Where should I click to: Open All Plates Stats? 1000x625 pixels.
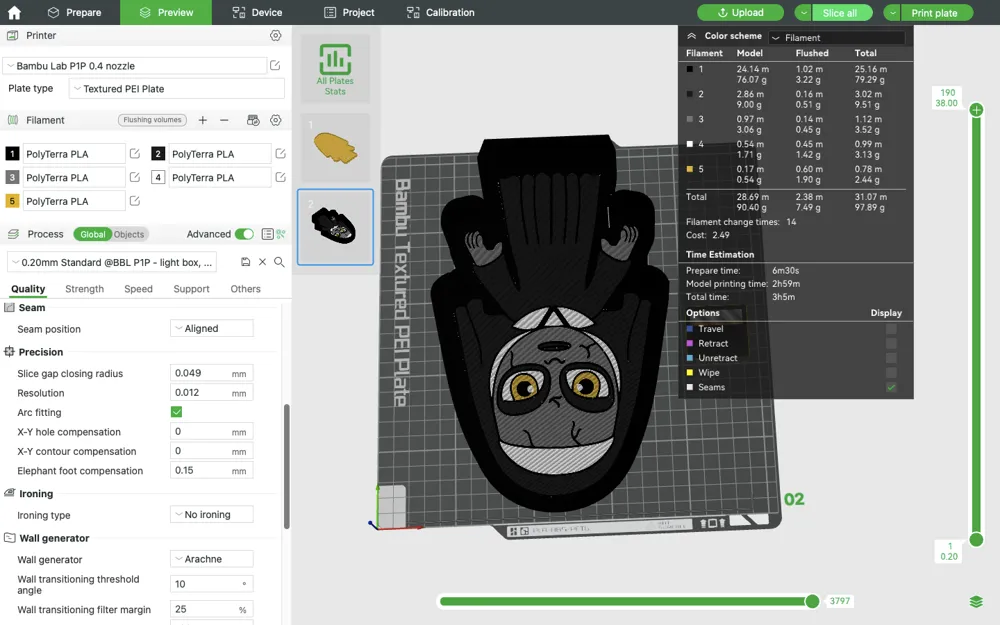click(x=335, y=69)
